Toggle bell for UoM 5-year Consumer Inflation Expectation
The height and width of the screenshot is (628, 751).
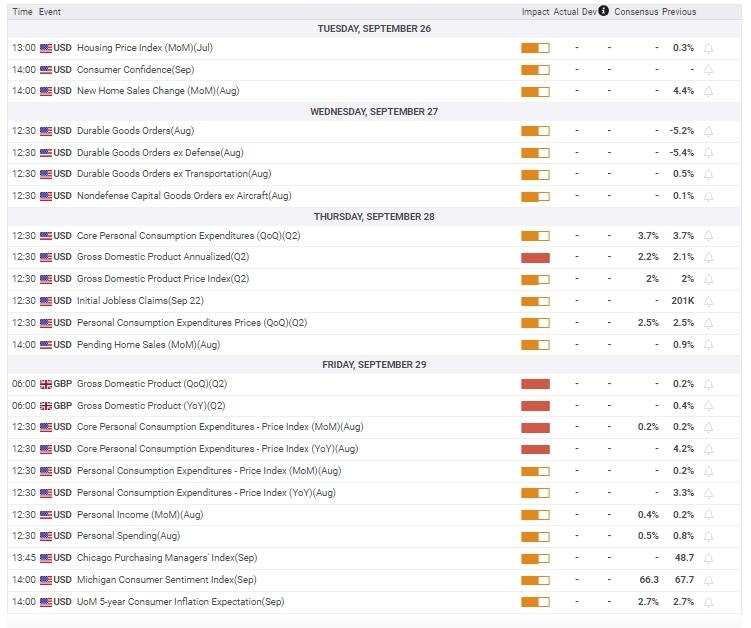pyautogui.click(x=708, y=603)
